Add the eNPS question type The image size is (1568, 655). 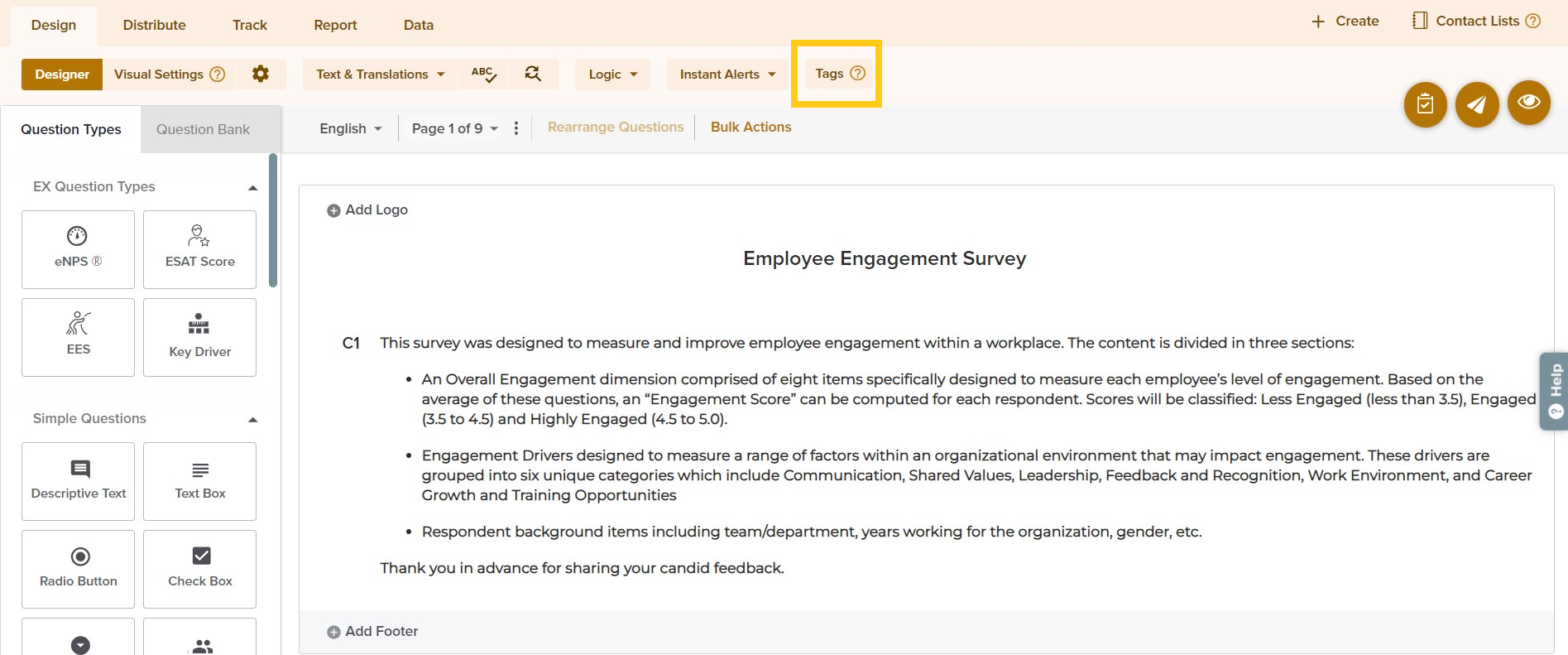coord(78,249)
